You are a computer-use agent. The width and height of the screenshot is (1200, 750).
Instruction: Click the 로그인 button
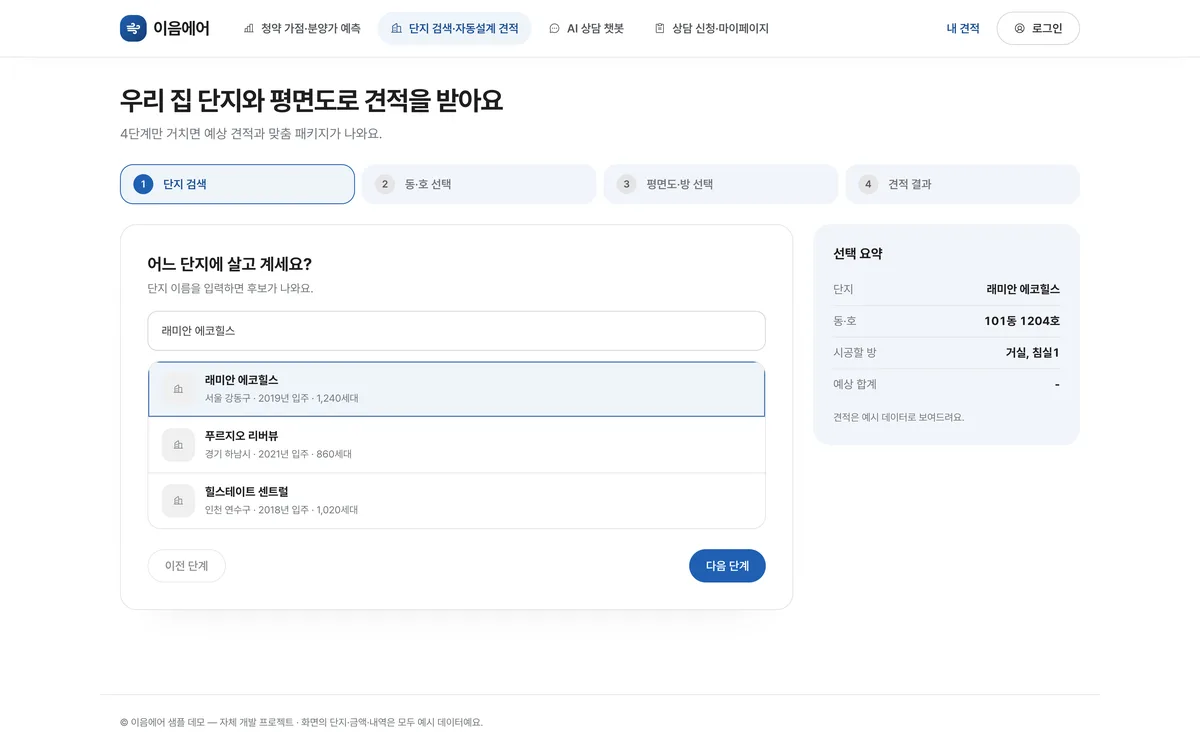(x=1038, y=29)
